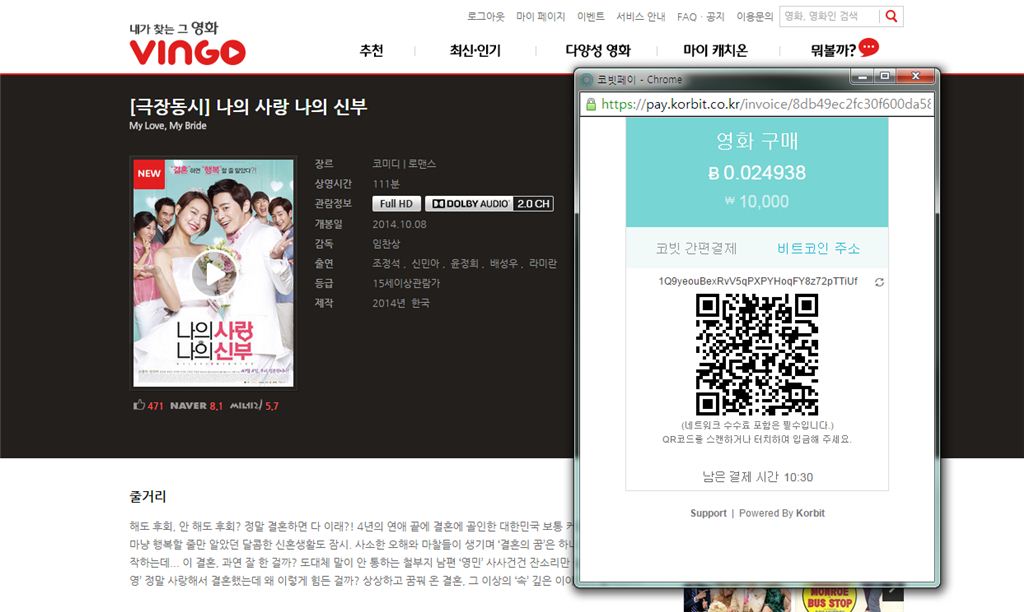
Task: Click the Support link in payment popup
Action: (708, 513)
